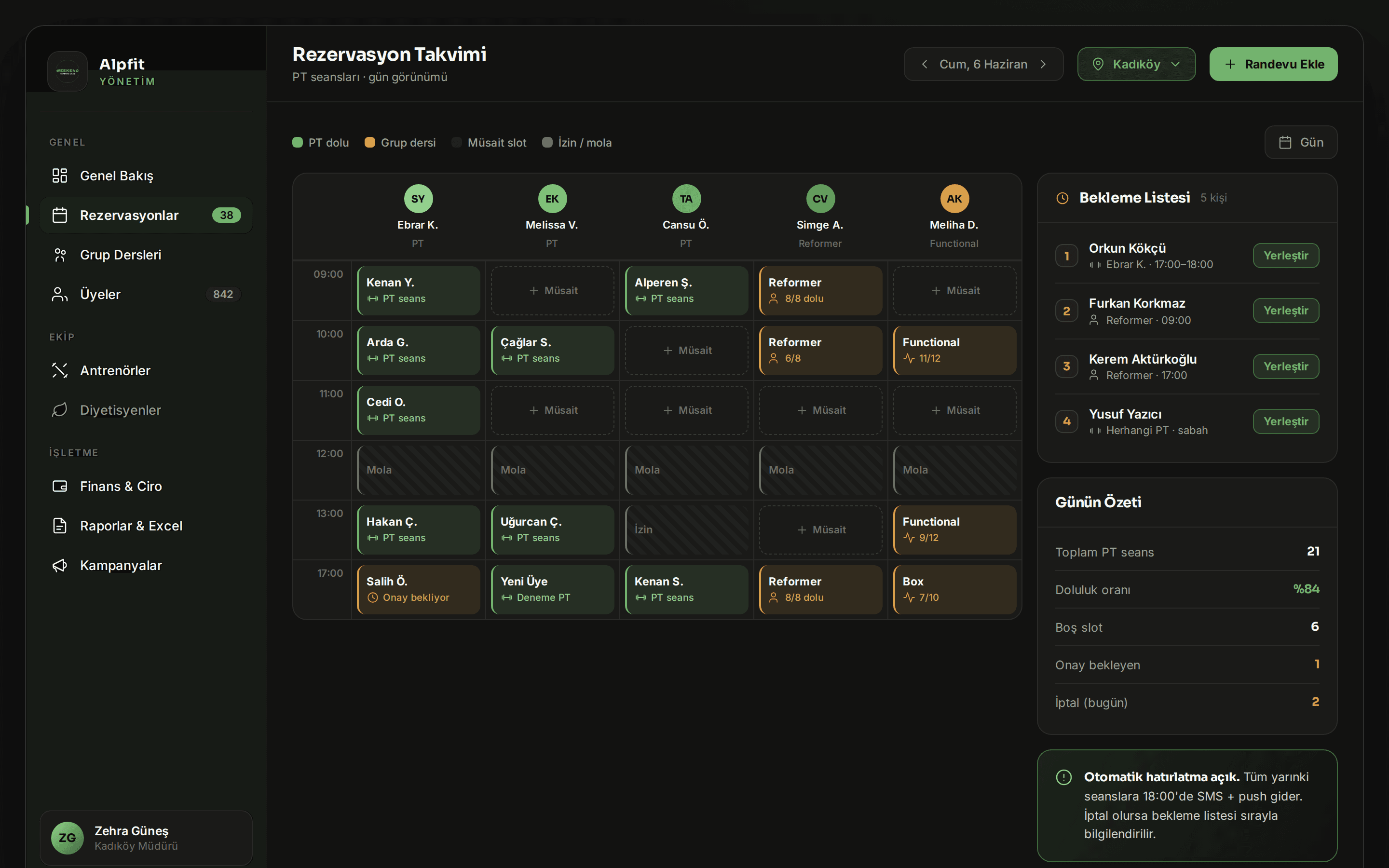
Task: Go to next day with right chevron
Action: coord(1043,64)
